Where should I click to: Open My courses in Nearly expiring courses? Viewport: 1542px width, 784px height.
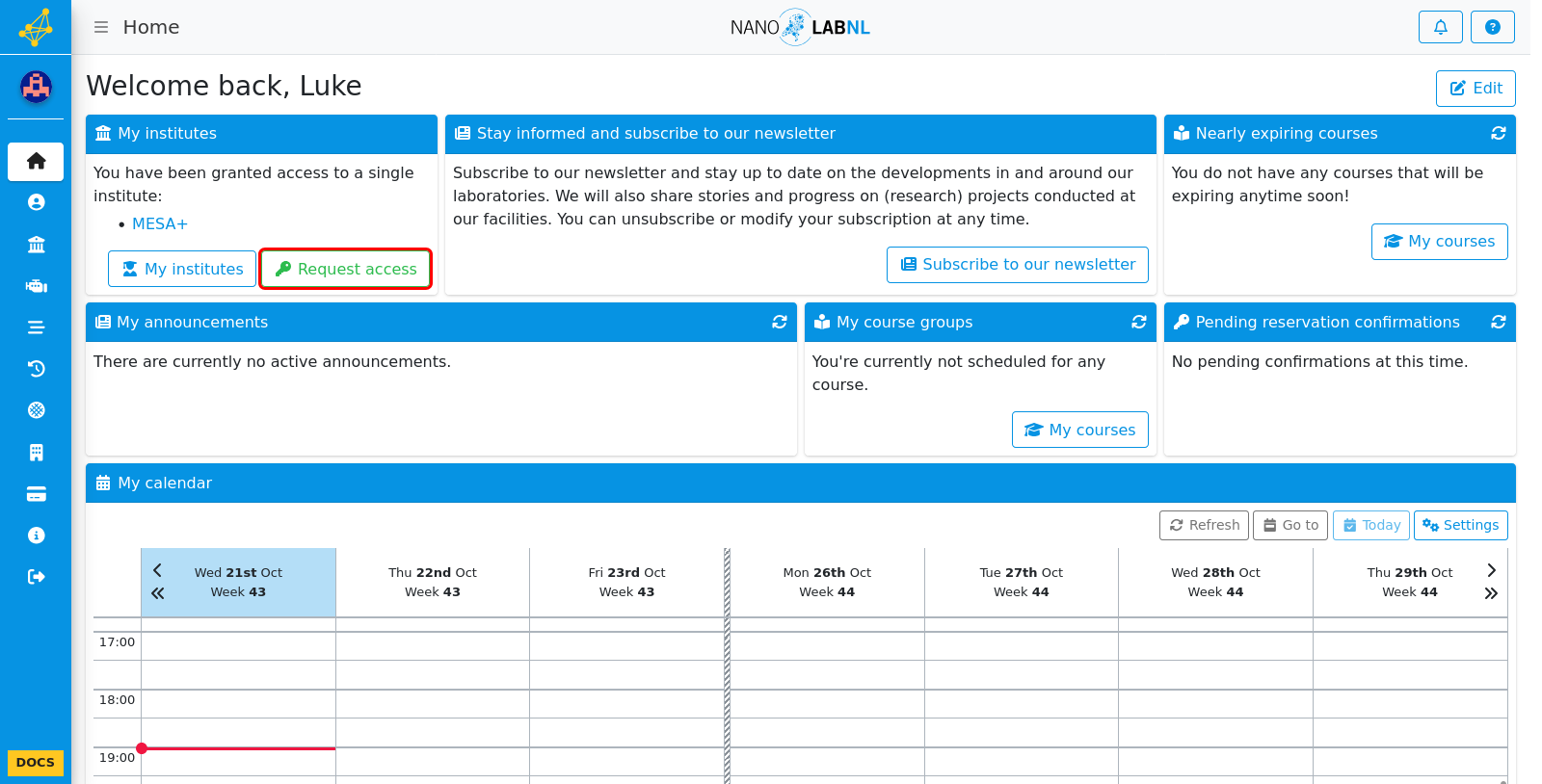point(1439,242)
